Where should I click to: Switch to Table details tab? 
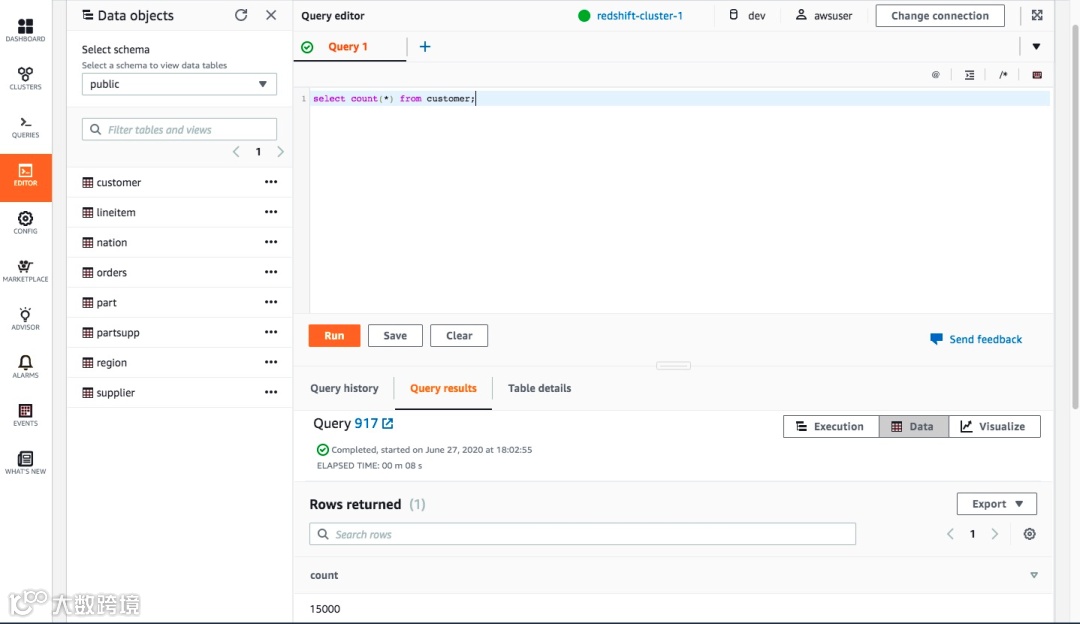(539, 388)
